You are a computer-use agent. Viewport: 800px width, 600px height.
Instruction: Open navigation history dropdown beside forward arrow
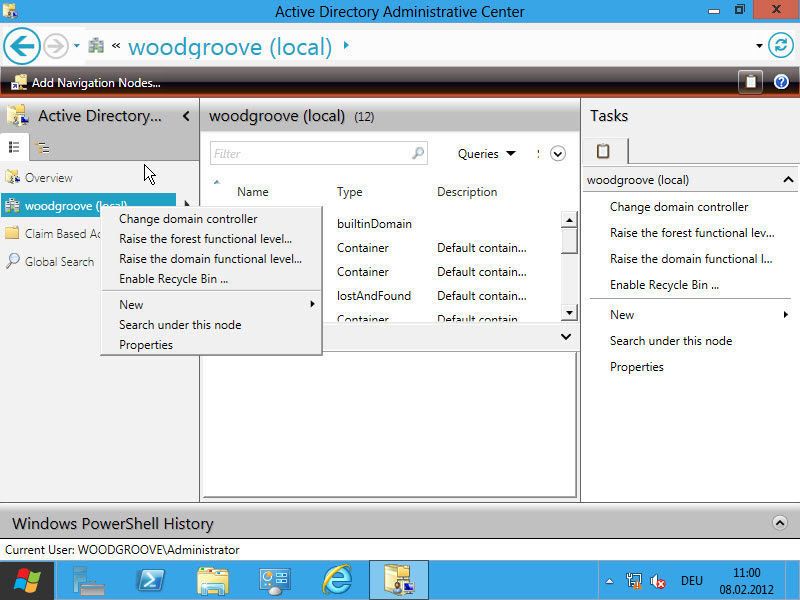(x=77, y=46)
